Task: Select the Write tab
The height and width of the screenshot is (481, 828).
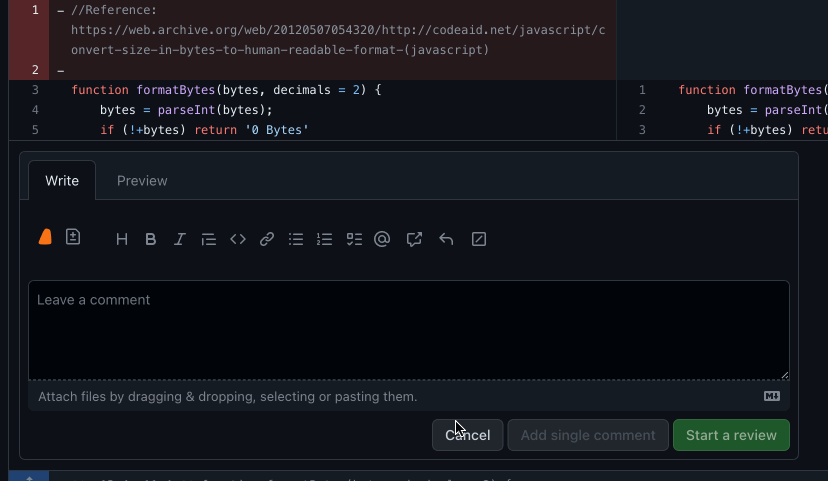Action: tap(62, 181)
